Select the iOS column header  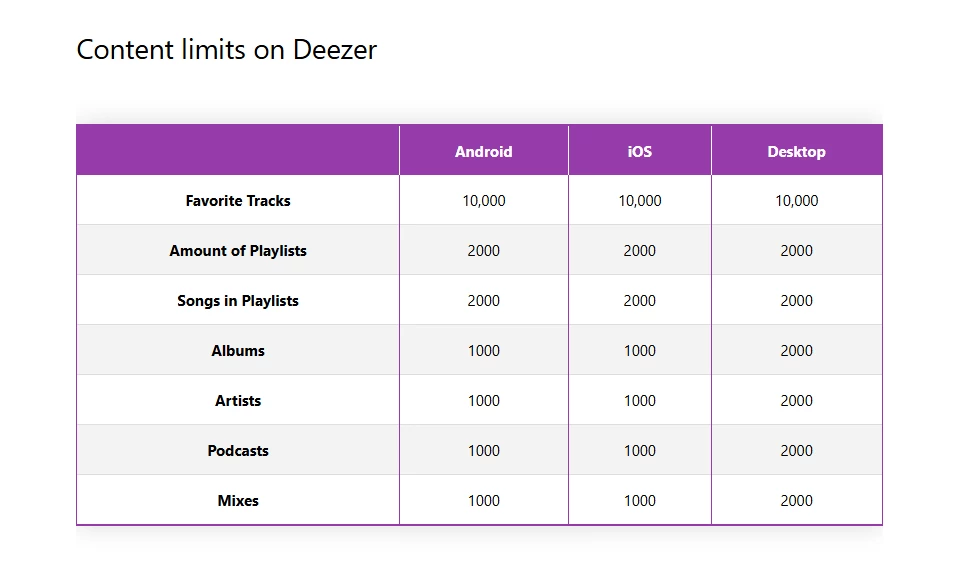[639, 152]
